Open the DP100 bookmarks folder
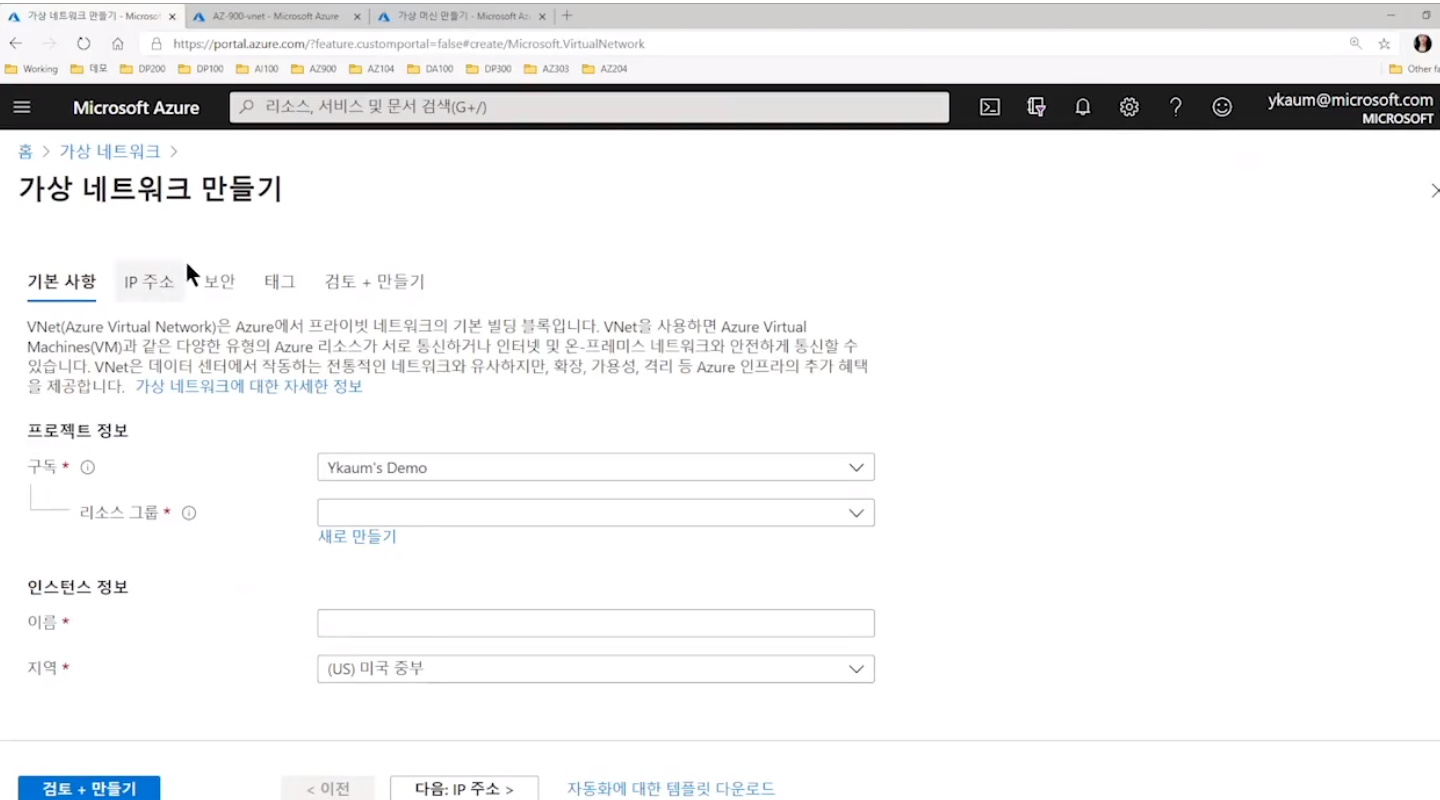 pyautogui.click(x=201, y=69)
